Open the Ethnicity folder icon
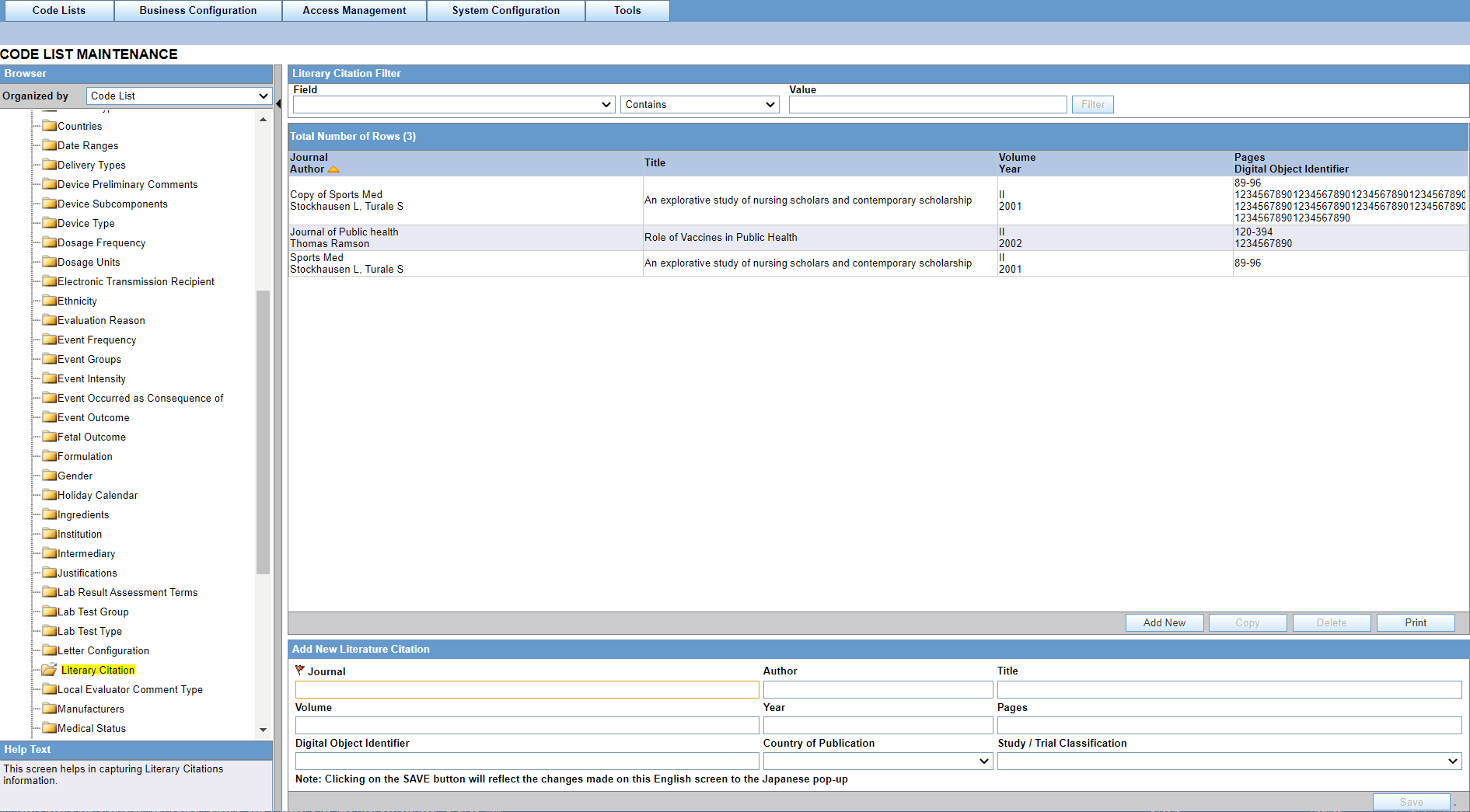This screenshot has width=1470, height=812. (48, 301)
